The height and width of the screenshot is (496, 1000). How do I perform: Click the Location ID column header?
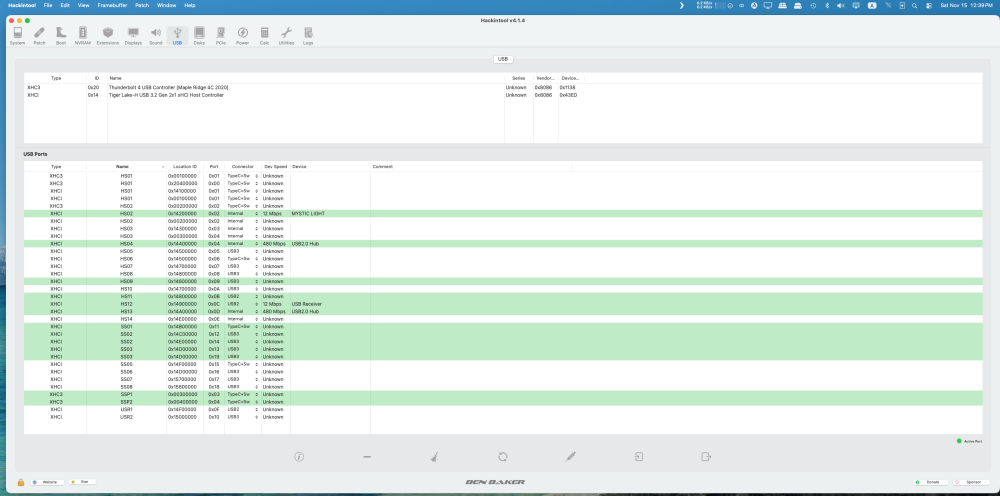[x=185, y=166]
